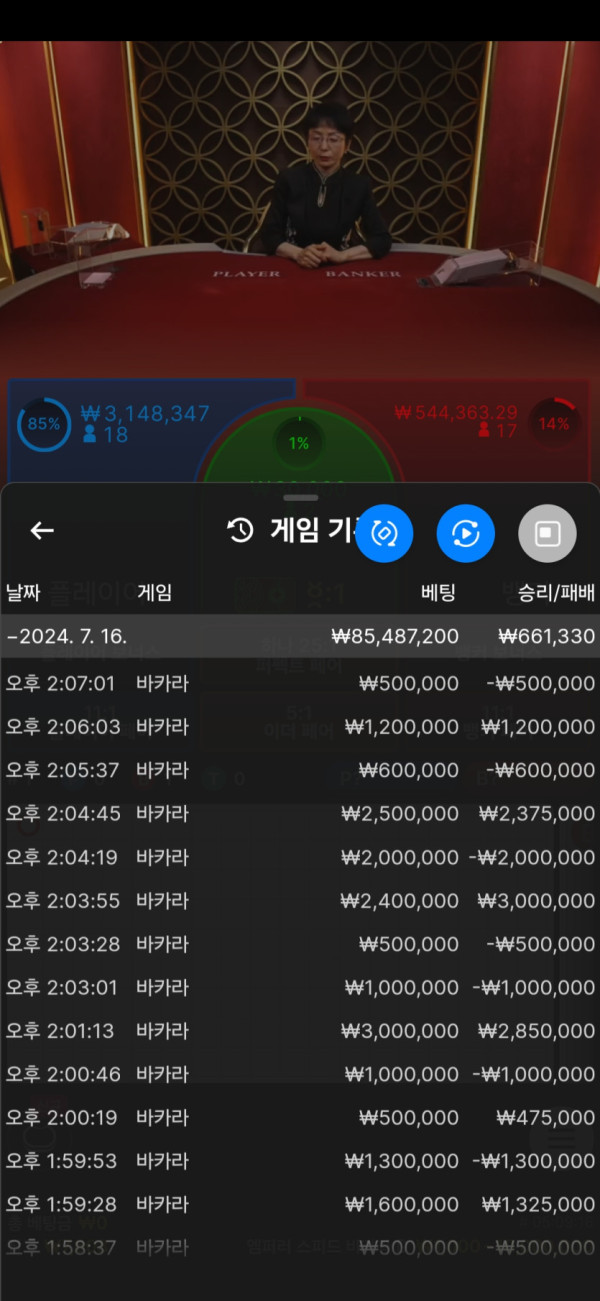Sort by the 날짜 column header
This screenshot has width=600, height=1301.
coord(23,592)
